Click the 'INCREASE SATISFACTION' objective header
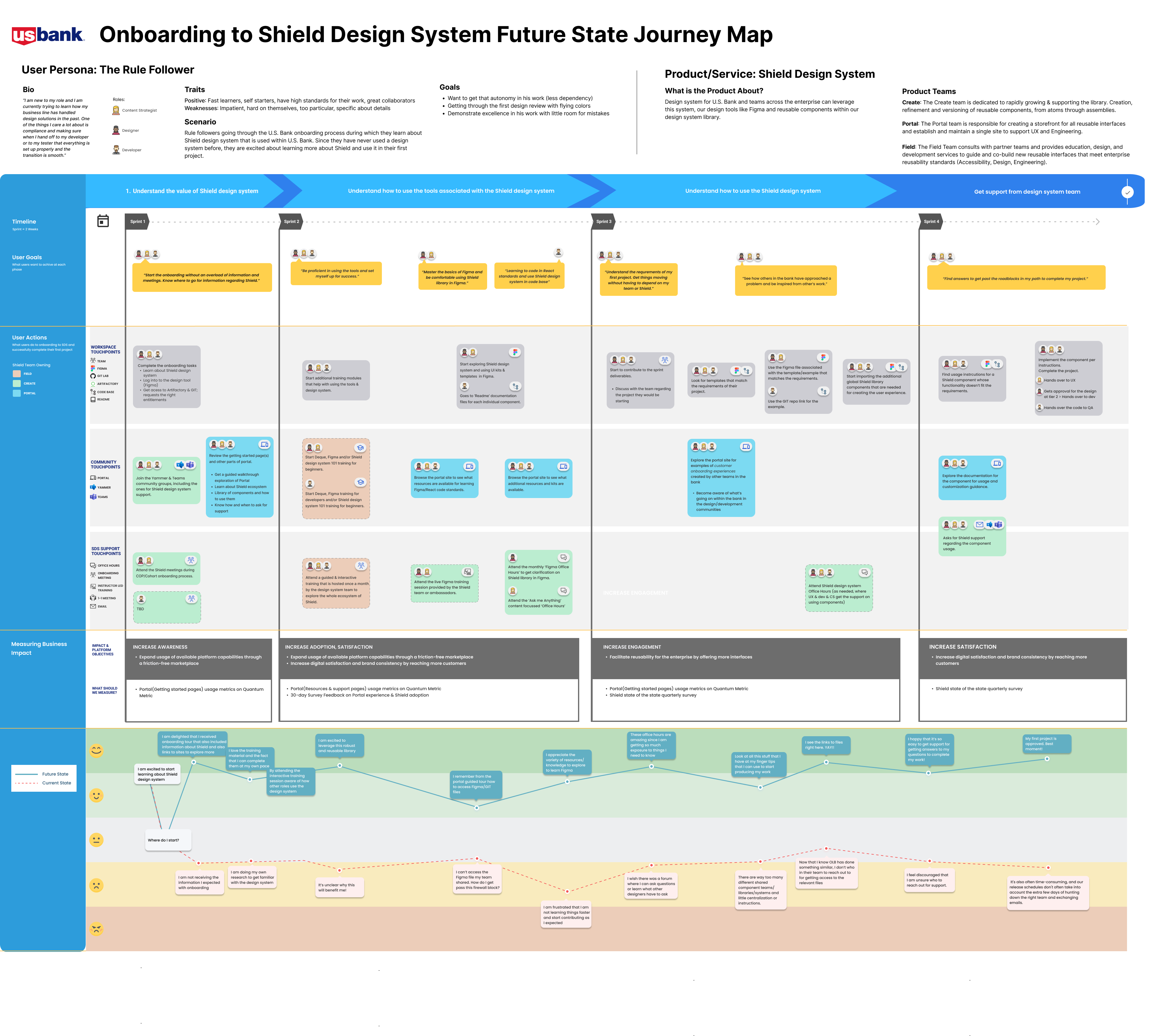The width and height of the screenshot is (1156, 1036). click(x=963, y=647)
